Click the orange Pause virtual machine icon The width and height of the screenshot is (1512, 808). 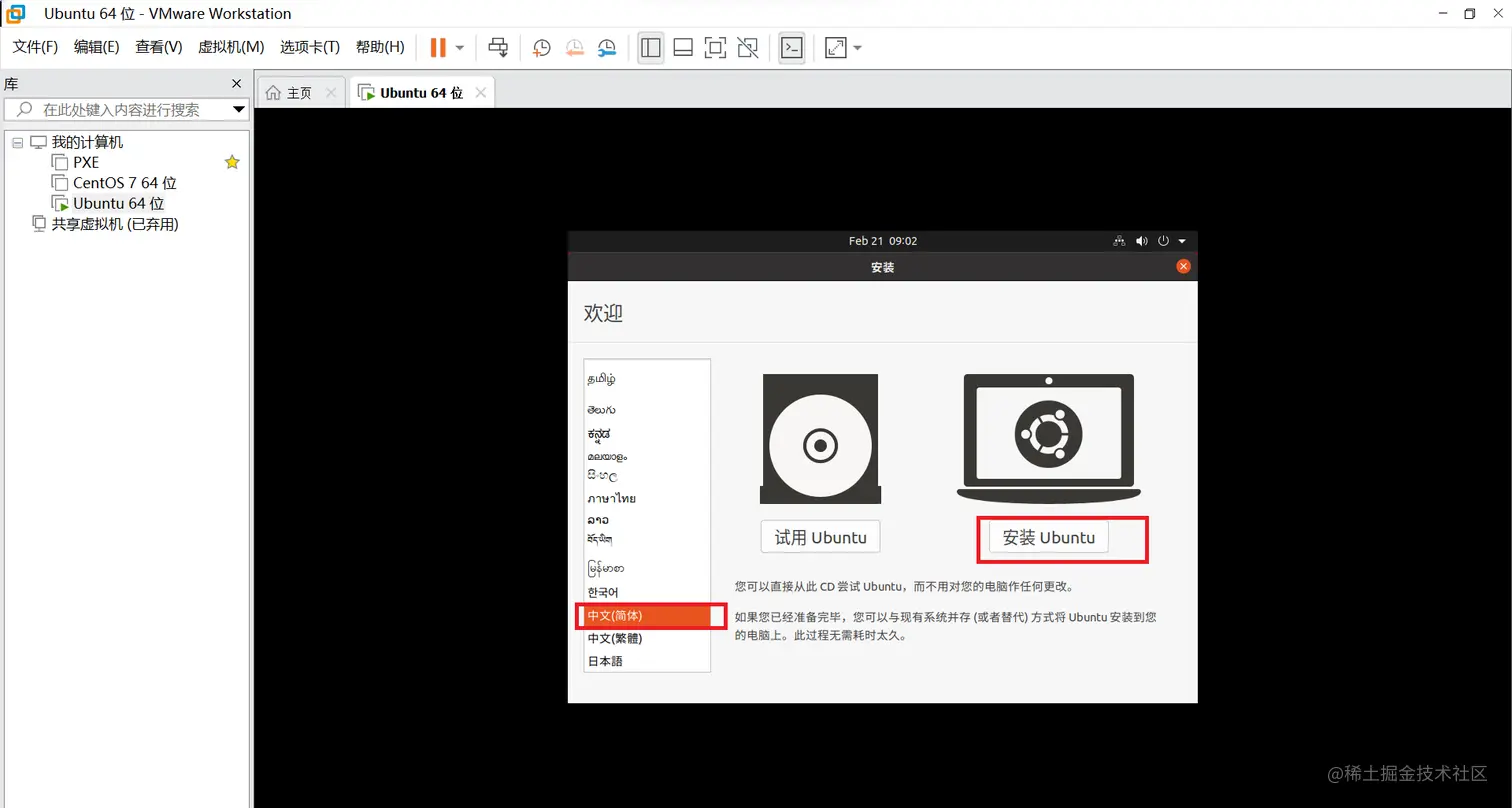coord(438,47)
